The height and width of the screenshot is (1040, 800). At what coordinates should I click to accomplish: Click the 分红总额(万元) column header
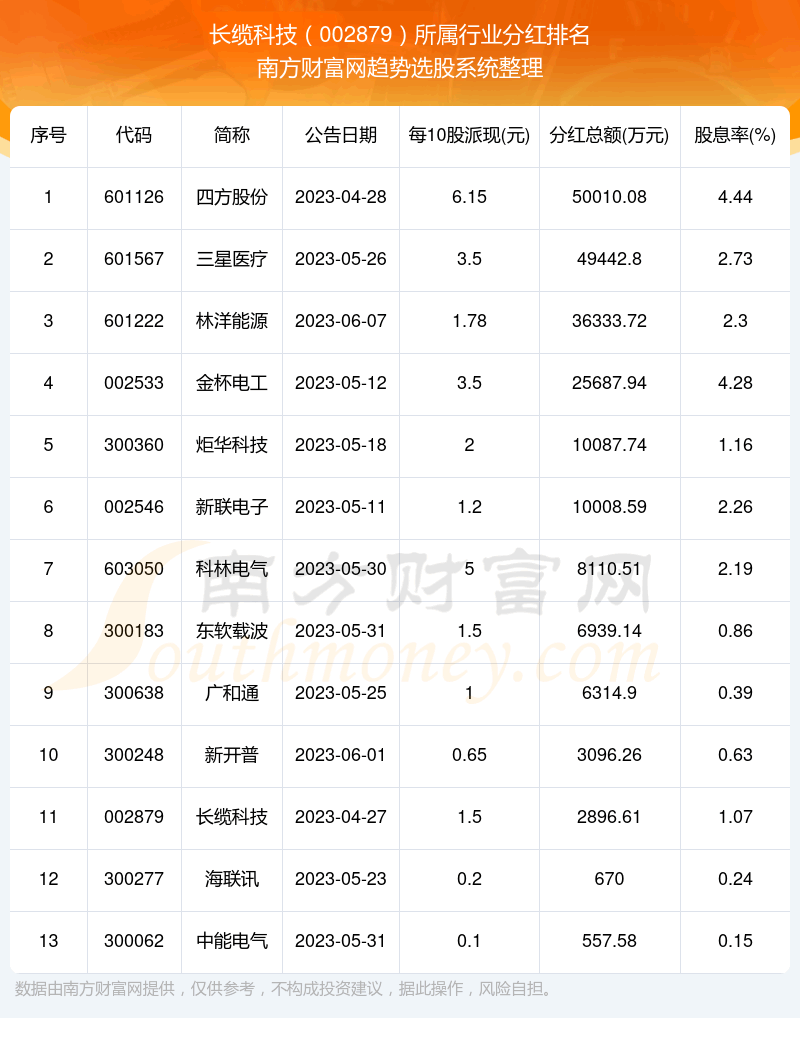point(609,135)
